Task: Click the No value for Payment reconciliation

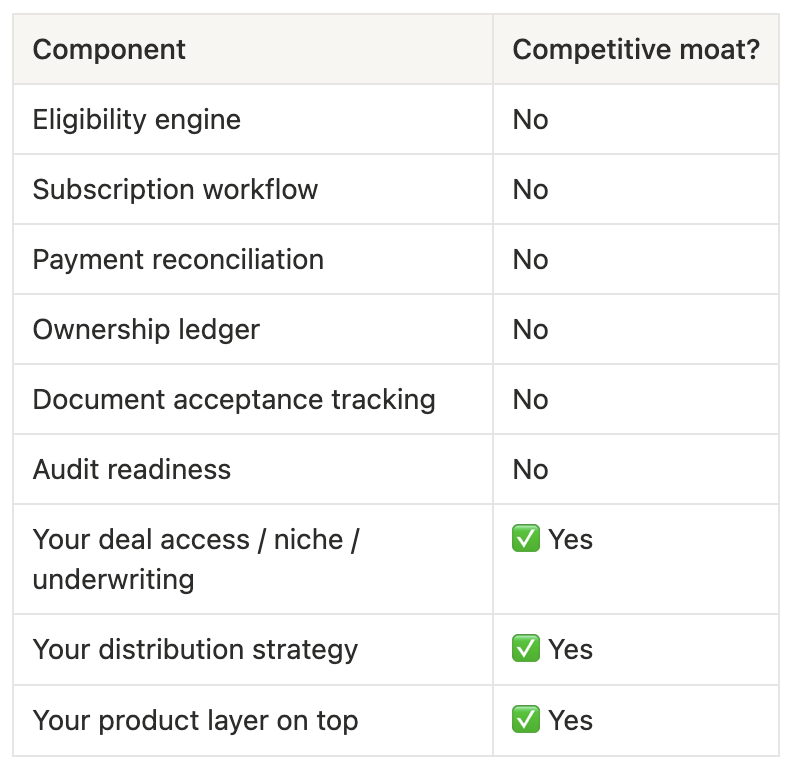Action: click(530, 260)
